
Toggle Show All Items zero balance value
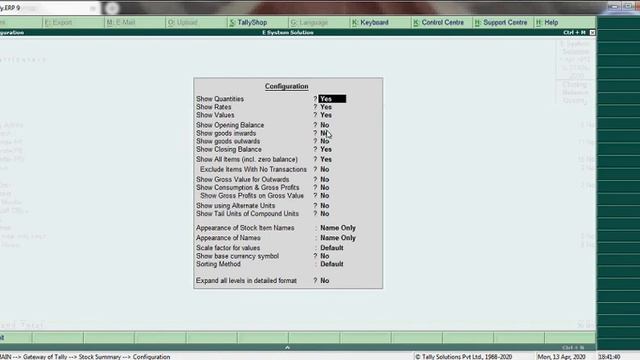(326, 159)
